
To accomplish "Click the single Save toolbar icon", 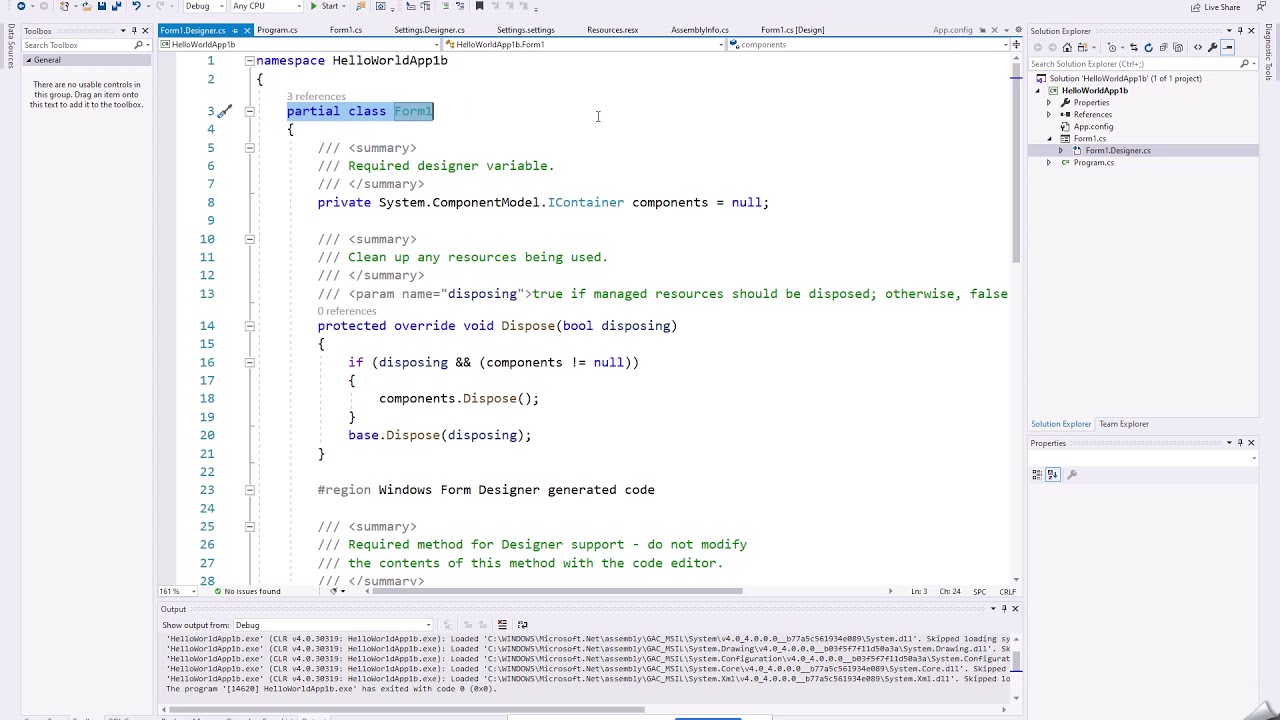I will 101,6.
